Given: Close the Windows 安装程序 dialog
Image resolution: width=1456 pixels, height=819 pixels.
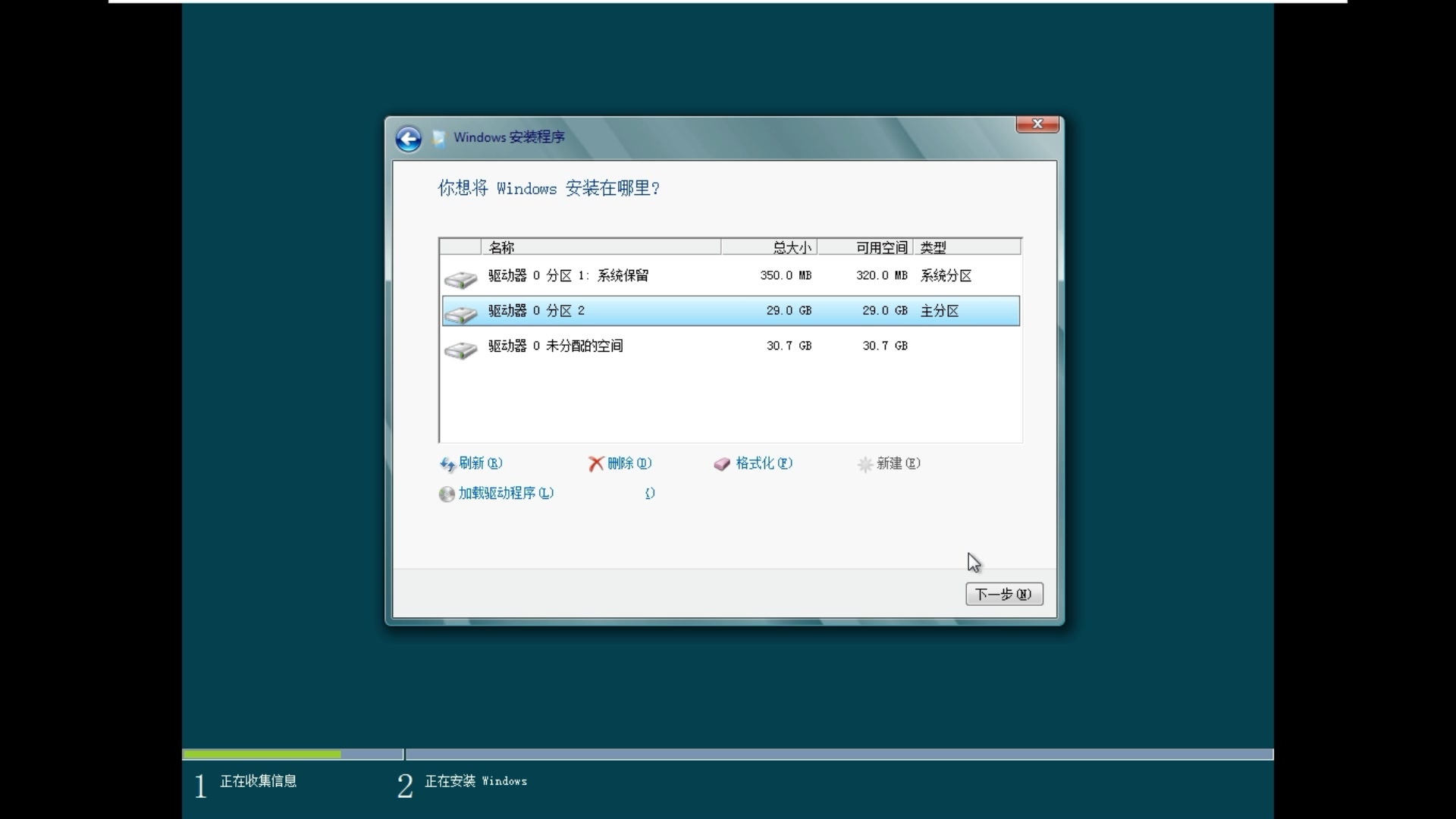Looking at the screenshot, I should click(1037, 124).
